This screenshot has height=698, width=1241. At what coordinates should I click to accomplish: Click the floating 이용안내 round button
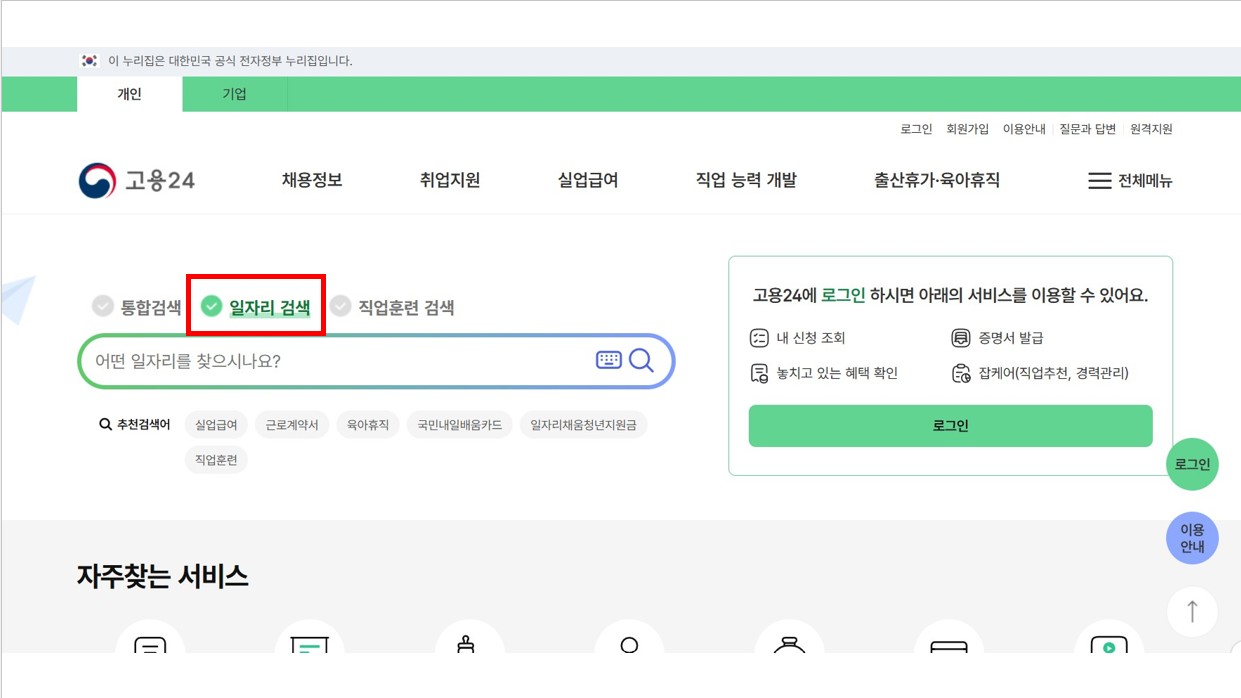[1192, 538]
